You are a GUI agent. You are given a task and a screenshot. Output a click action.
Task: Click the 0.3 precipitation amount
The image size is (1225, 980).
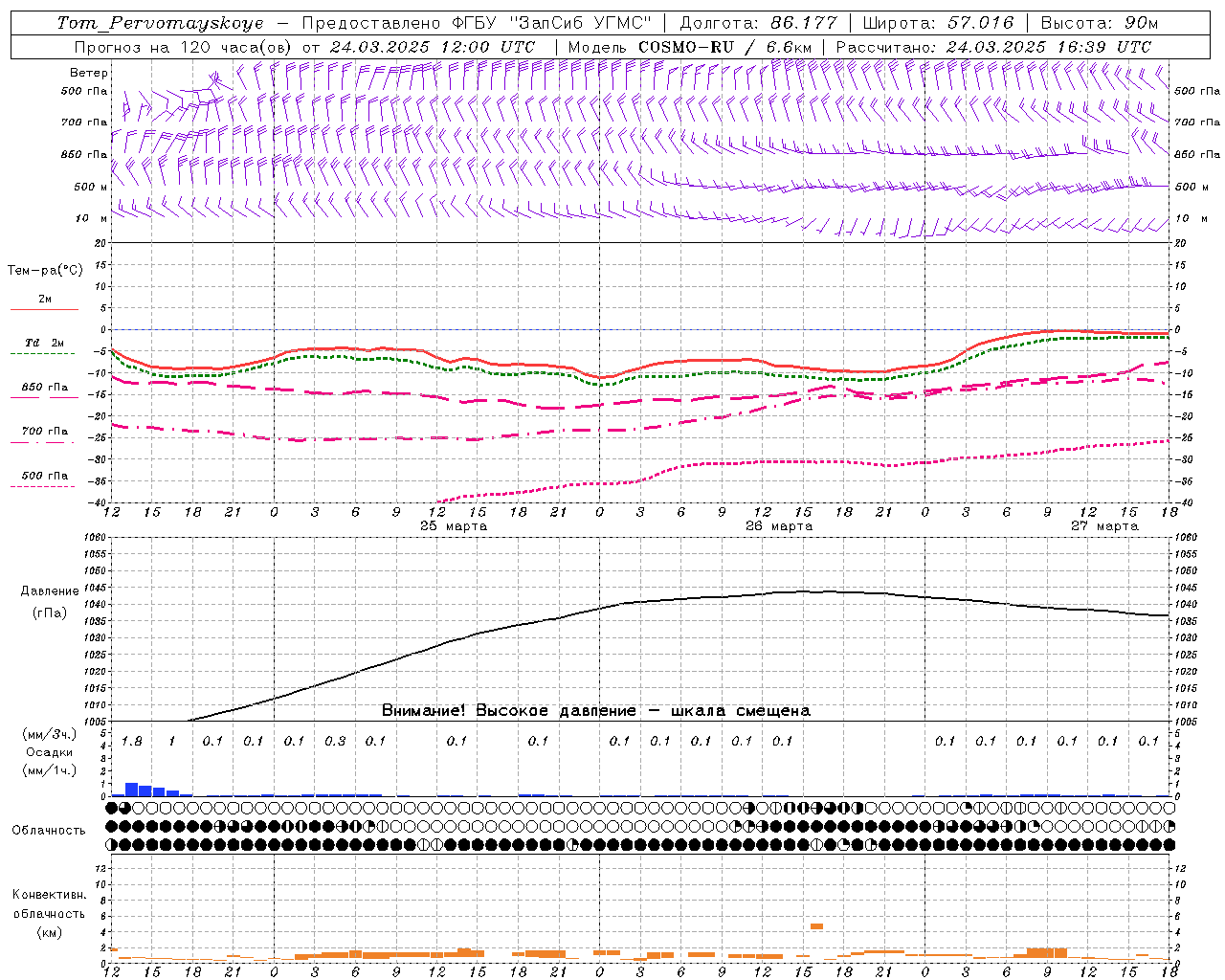[335, 741]
